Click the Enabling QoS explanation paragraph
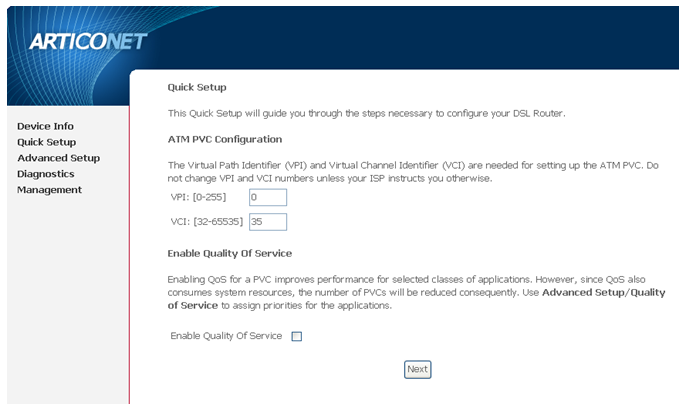683x407 pixels. pyautogui.click(x=416, y=292)
